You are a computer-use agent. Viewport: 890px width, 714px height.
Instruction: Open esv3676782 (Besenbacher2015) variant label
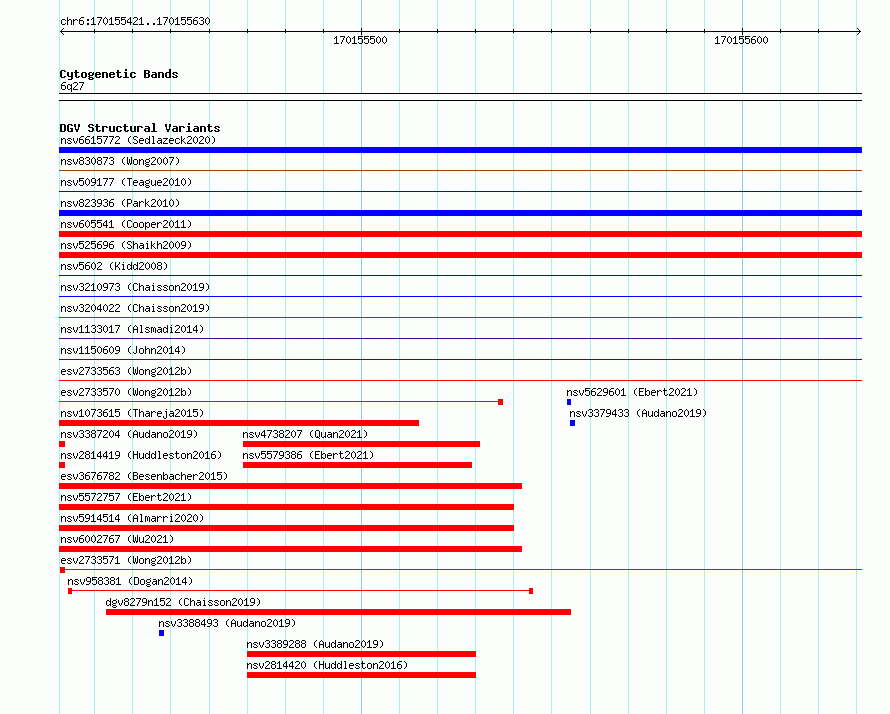point(144,476)
